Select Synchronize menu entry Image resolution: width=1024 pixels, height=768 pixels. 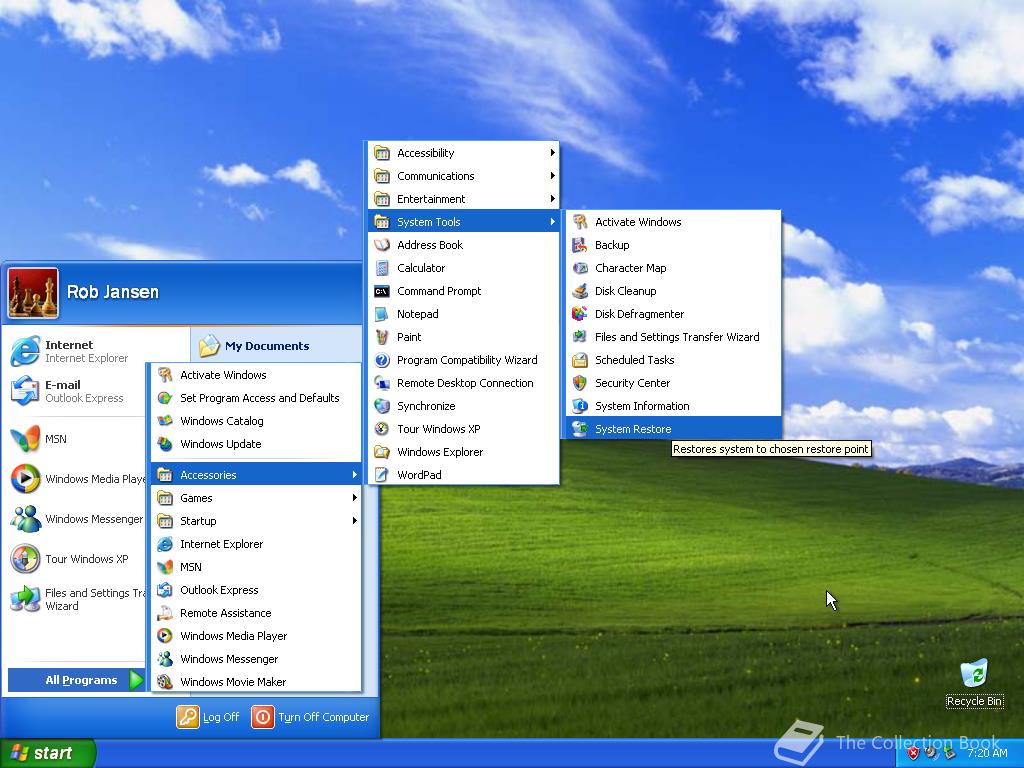464,406
